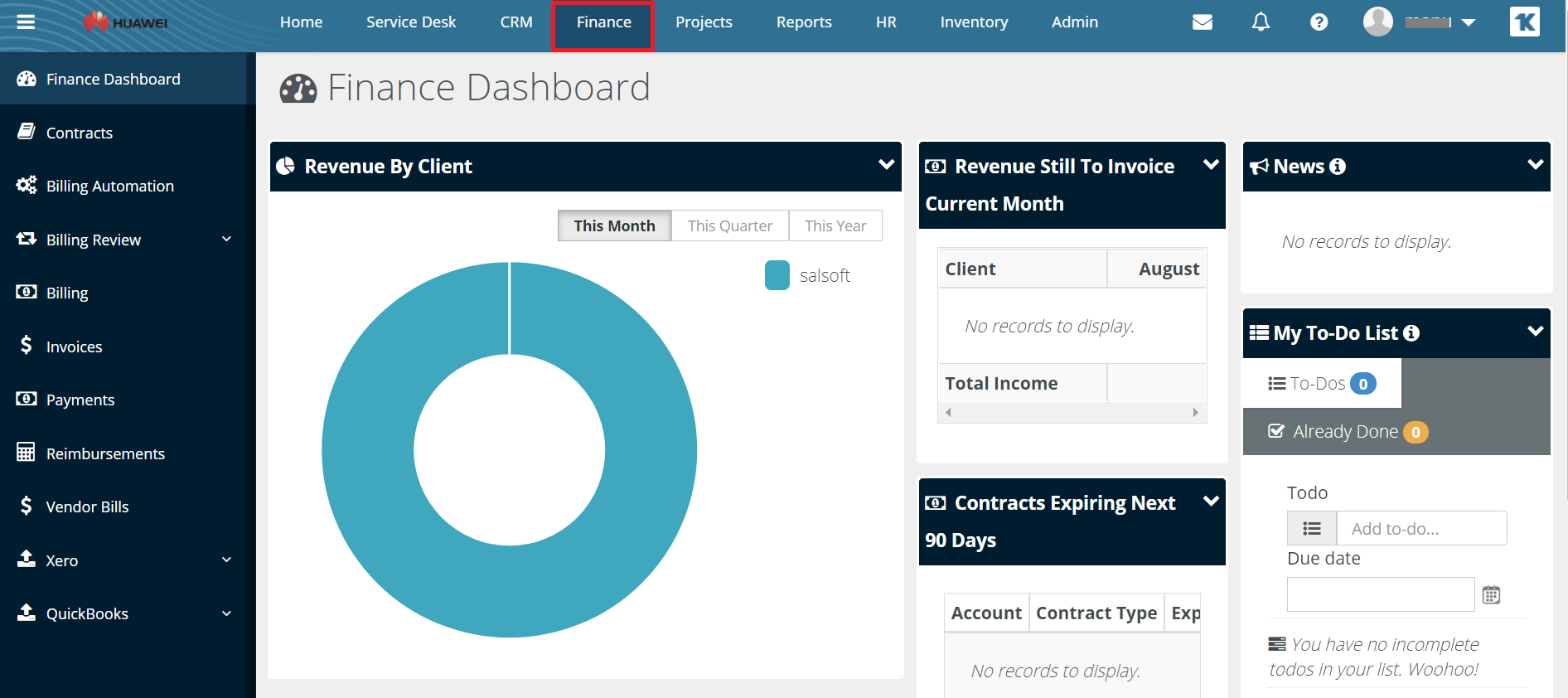Click the help question mark icon
The image size is (1568, 698).
(1319, 22)
